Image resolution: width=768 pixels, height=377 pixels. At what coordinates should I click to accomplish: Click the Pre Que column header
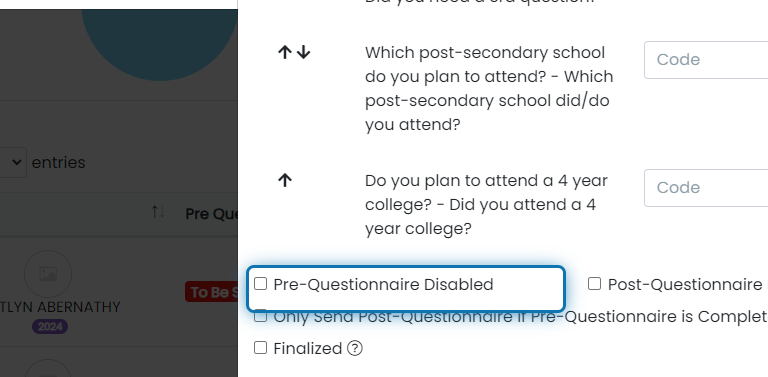click(212, 214)
